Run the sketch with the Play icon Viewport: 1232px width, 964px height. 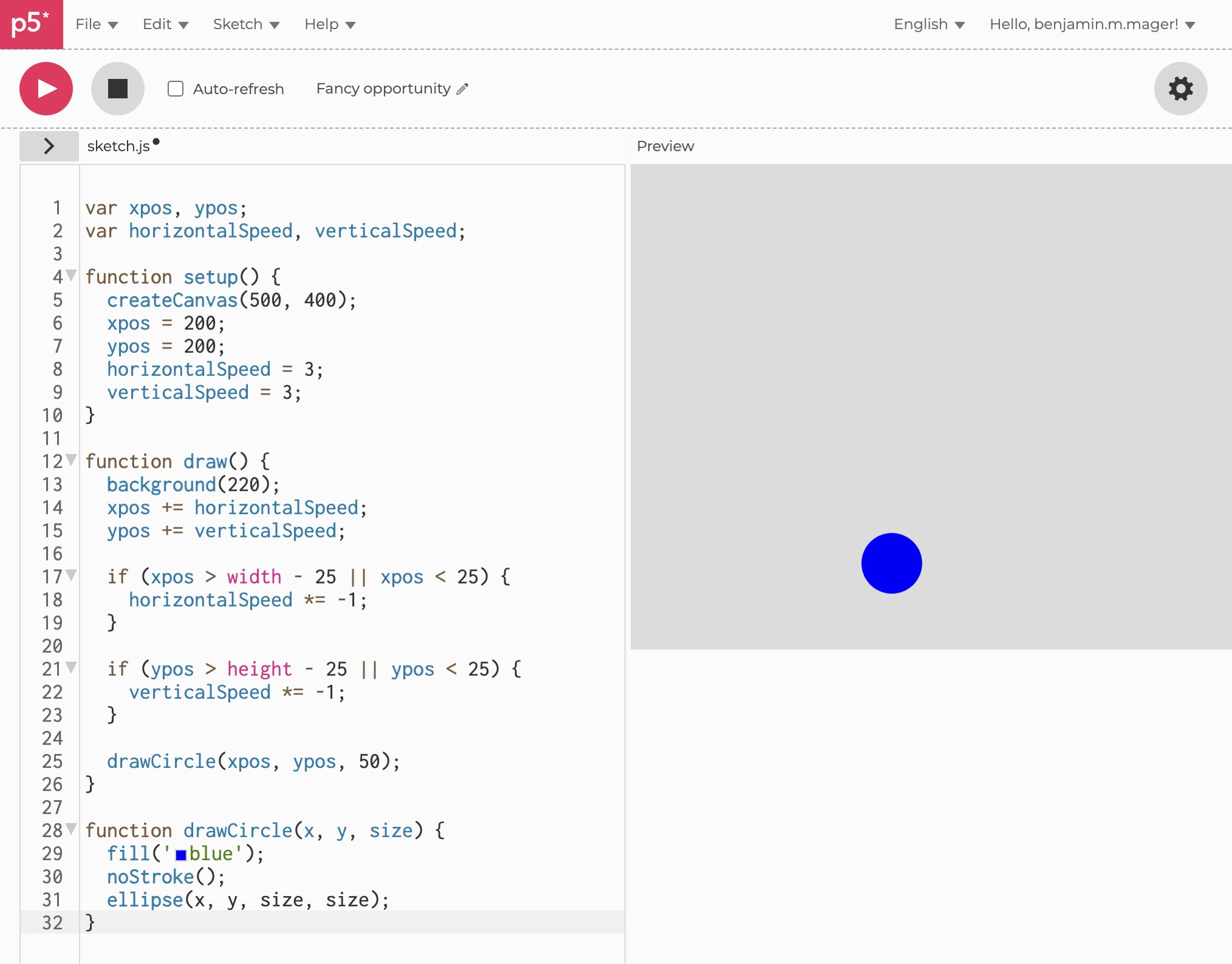coord(46,88)
